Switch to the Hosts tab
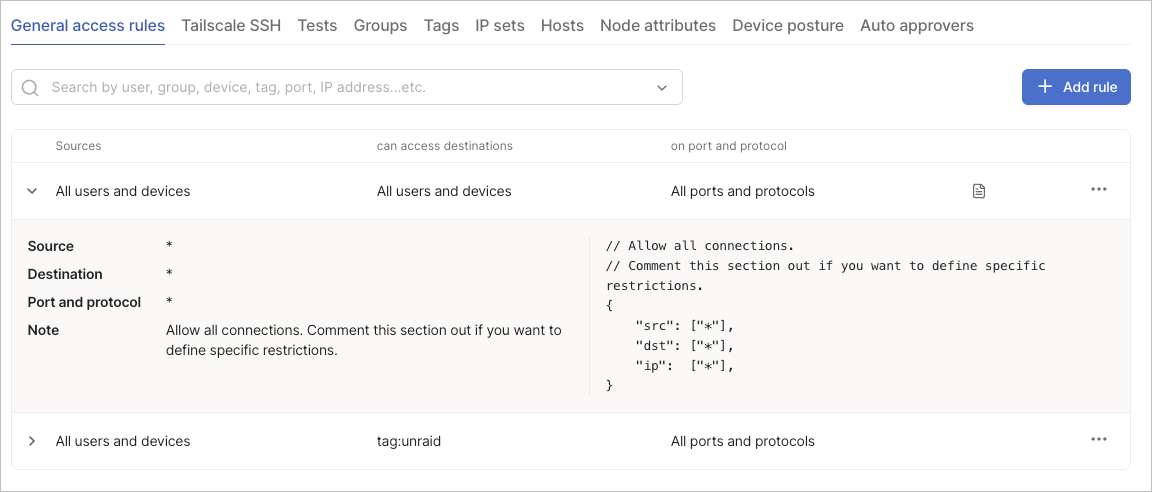This screenshot has width=1152, height=492. click(x=562, y=26)
